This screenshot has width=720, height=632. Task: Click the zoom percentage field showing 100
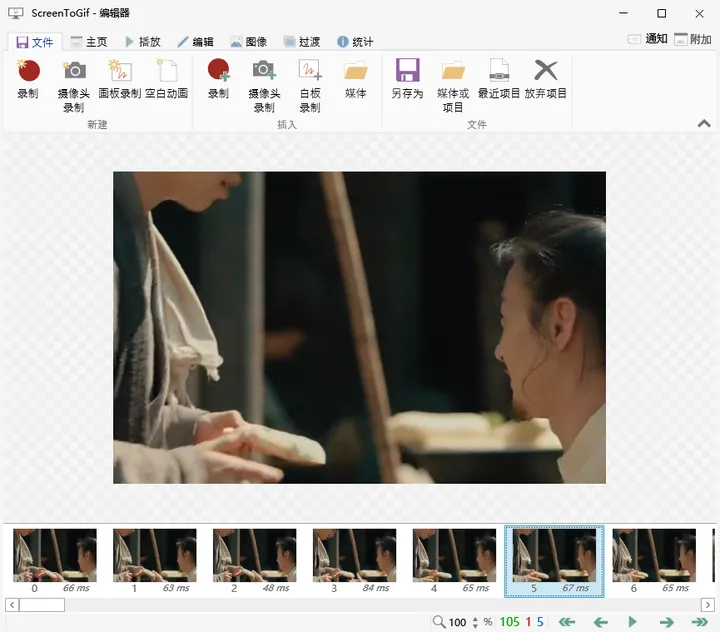click(x=457, y=622)
